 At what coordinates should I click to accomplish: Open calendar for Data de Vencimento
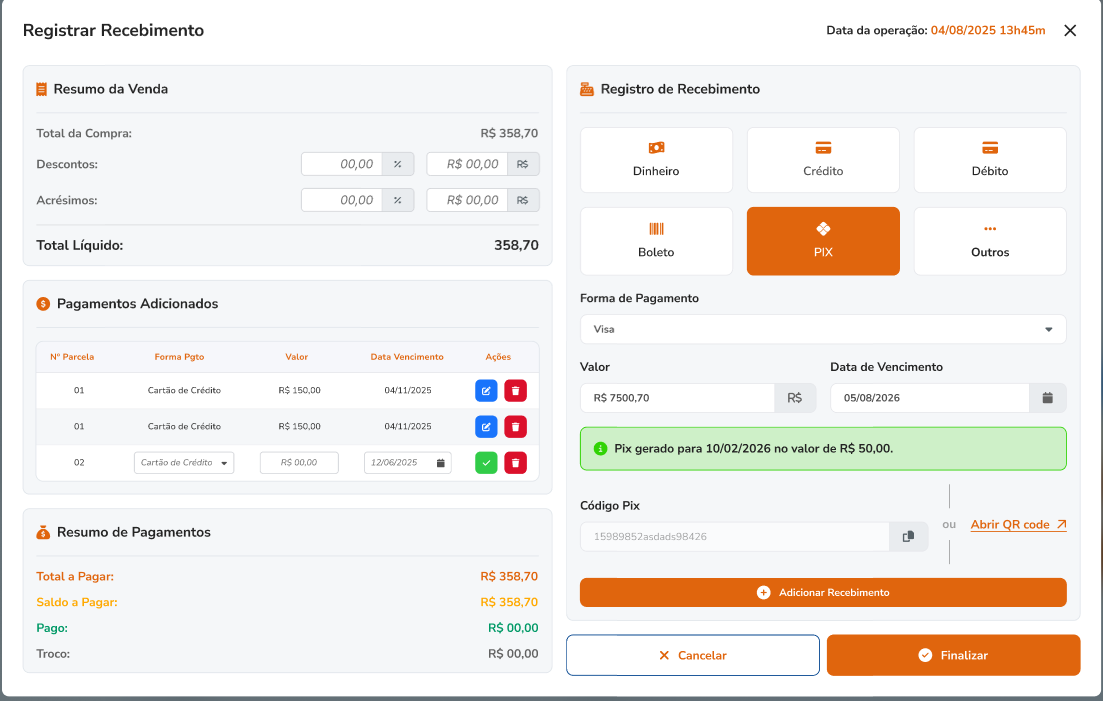coord(1047,398)
